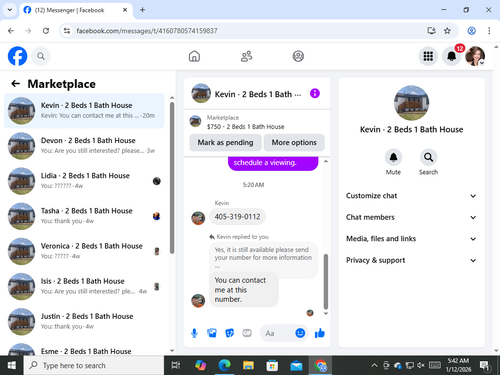Open Chrome three-dot menu
This screenshot has height=375, width=500.
(x=489, y=31)
